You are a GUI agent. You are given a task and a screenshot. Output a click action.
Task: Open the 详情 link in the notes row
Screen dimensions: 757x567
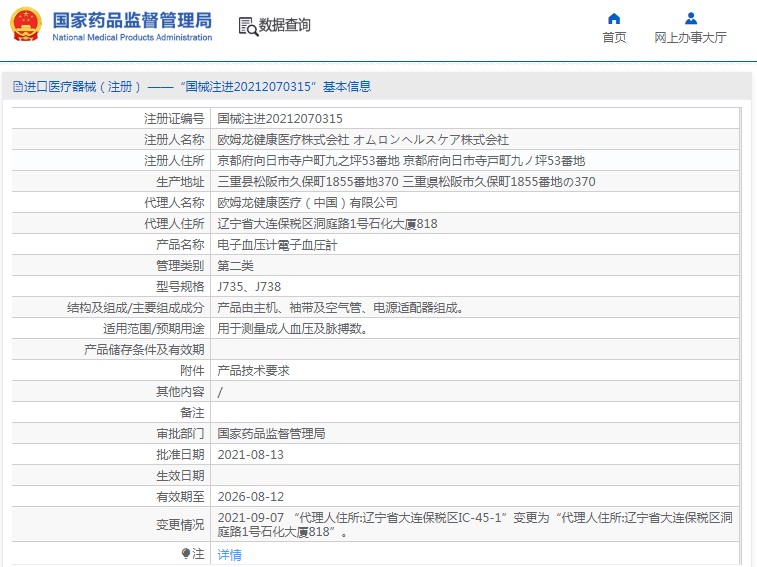point(229,555)
